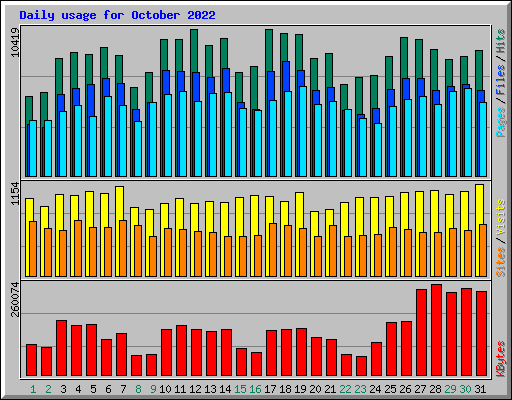Click day 8 on the x-axis
512x400 pixels.
tap(138, 389)
